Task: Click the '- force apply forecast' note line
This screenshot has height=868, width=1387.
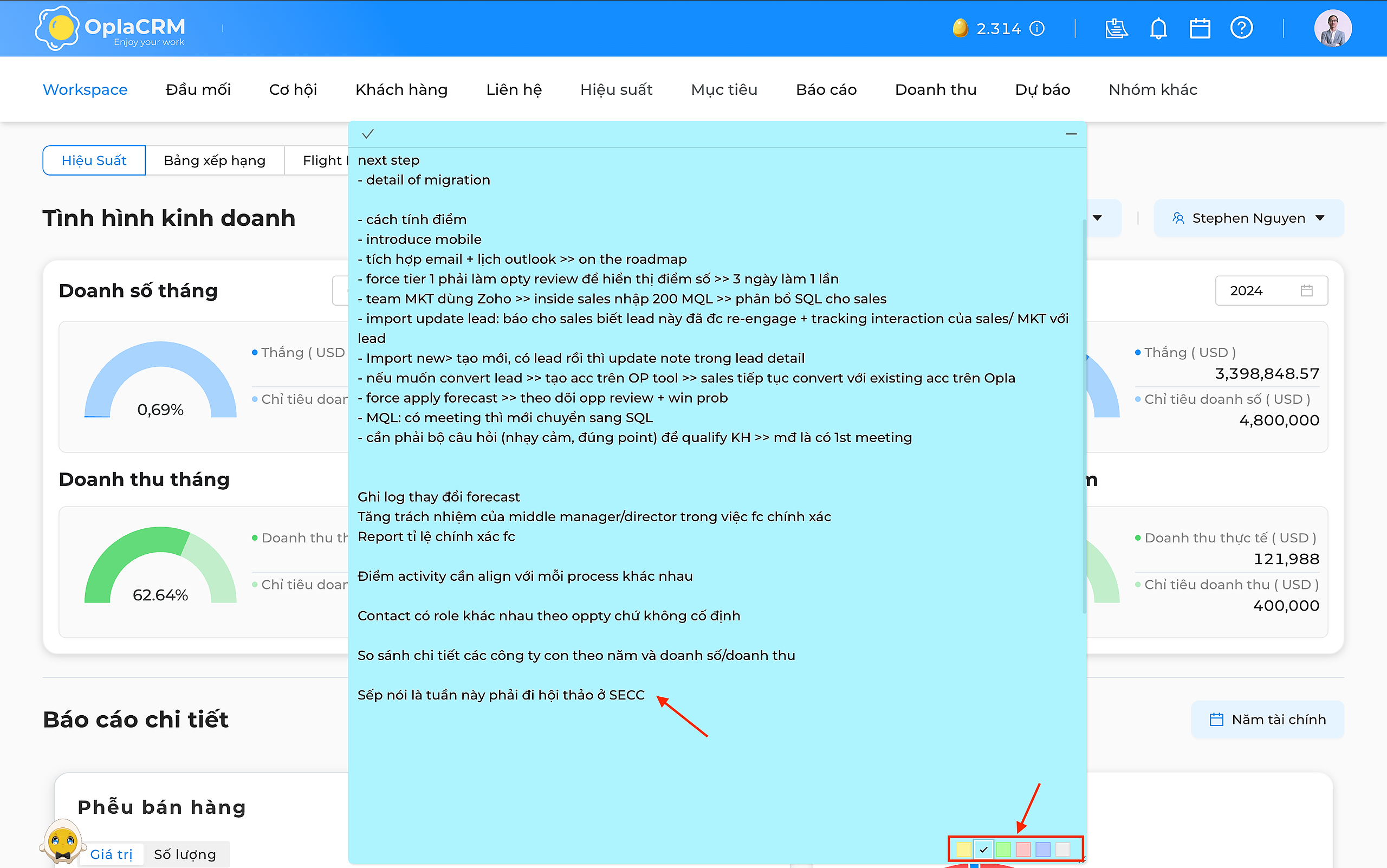Action: (x=542, y=398)
